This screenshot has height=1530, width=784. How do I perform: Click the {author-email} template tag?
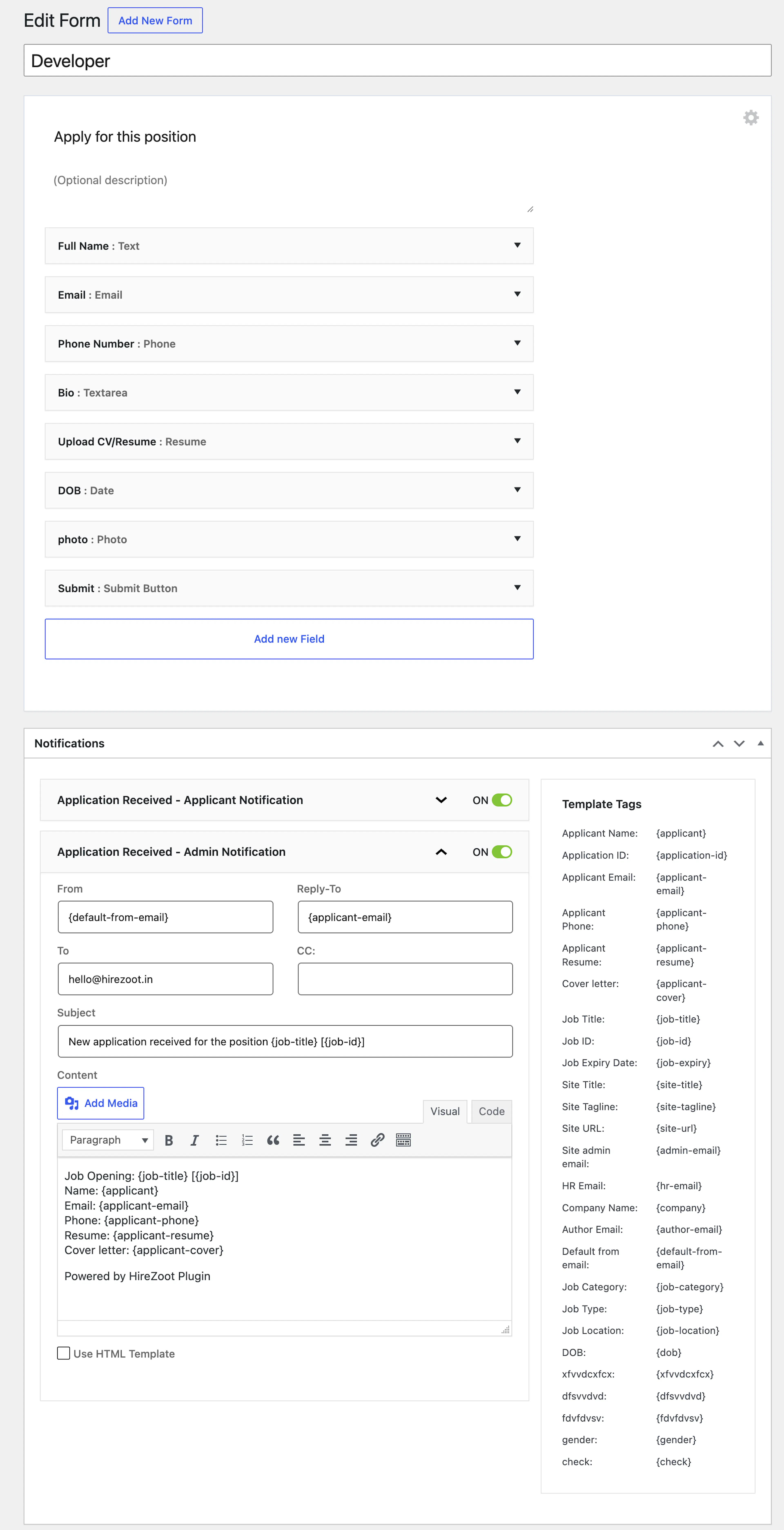click(x=689, y=1229)
